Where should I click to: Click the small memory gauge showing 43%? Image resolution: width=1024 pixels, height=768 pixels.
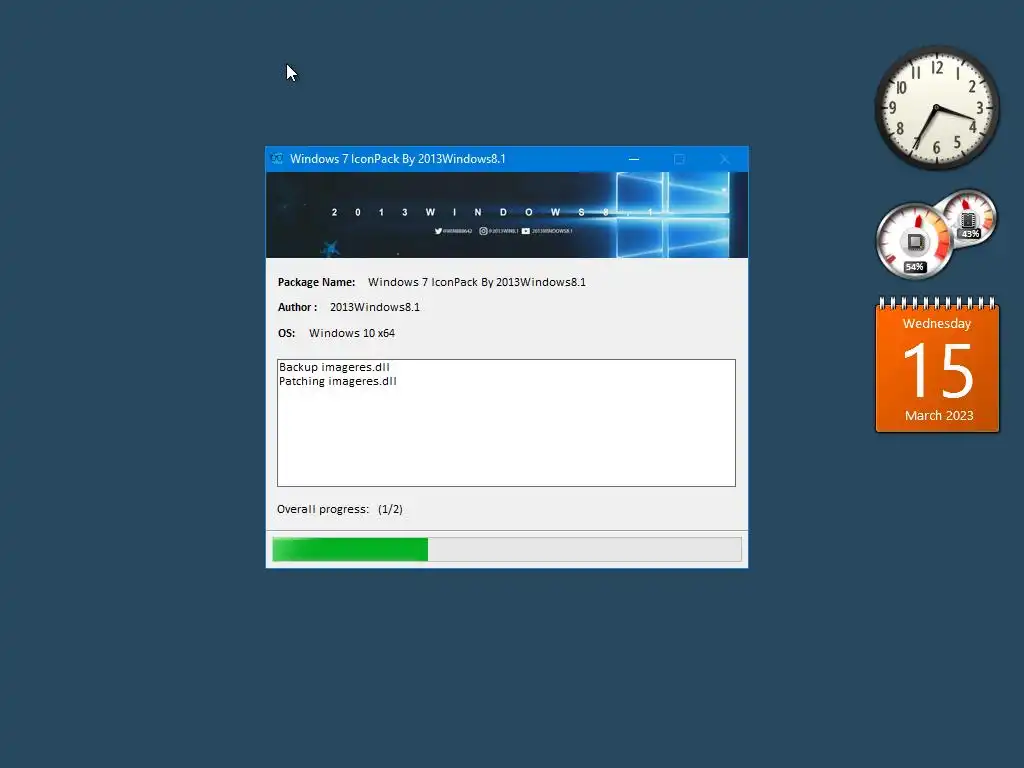pos(968,217)
